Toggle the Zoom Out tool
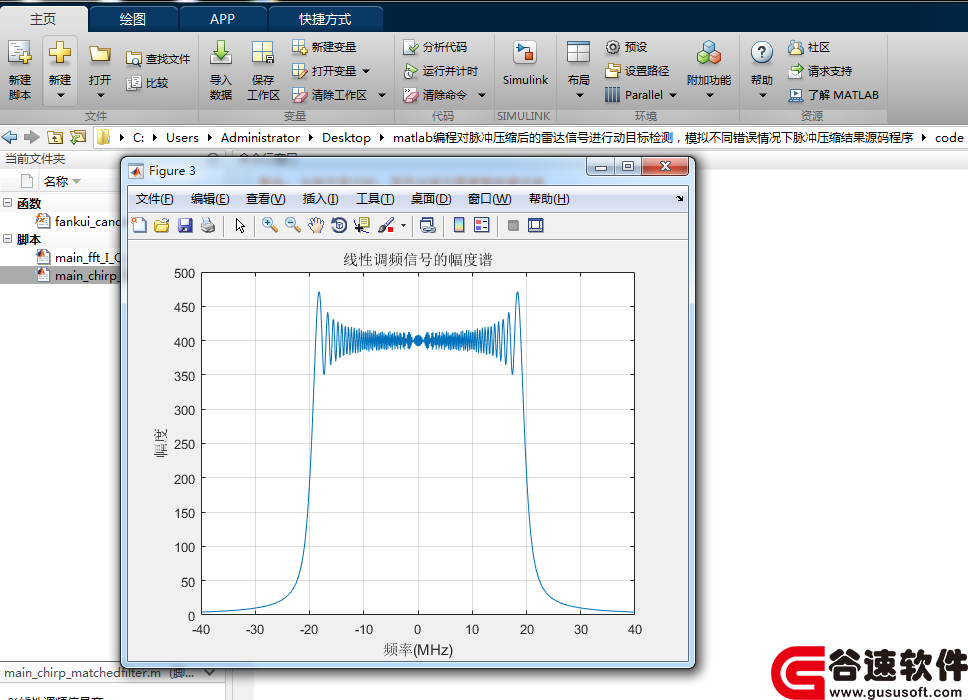This screenshot has width=968, height=700. [x=293, y=225]
